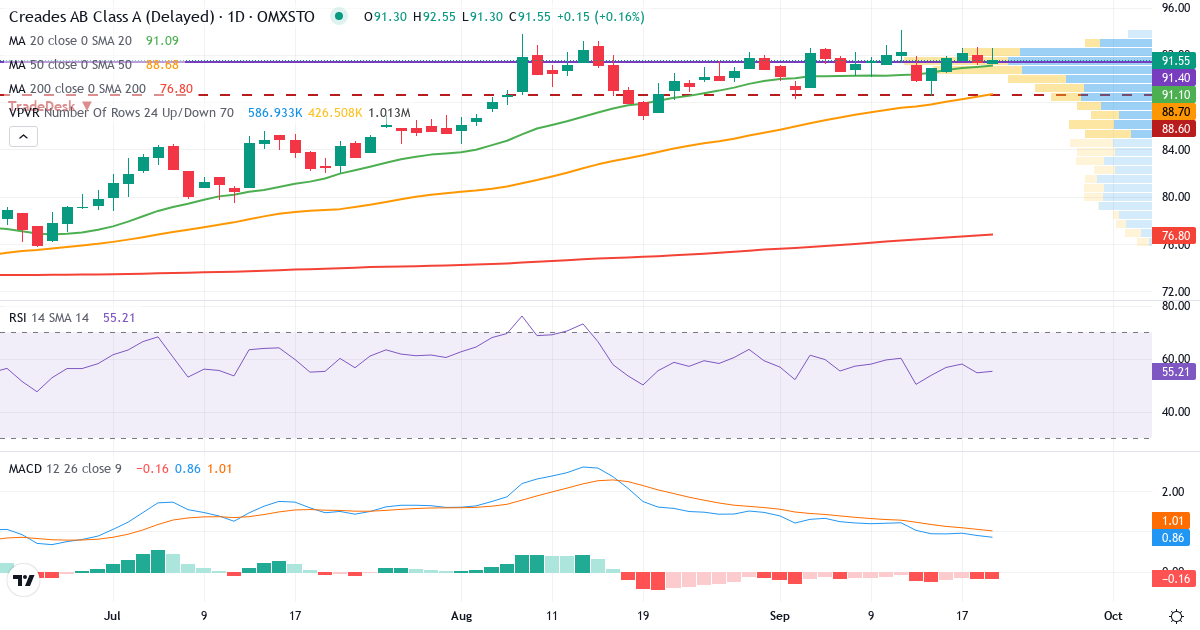The image size is (1200, 630).
Task: Click the orange 88.70 MA 50 price label
Action: [1172, 112]
